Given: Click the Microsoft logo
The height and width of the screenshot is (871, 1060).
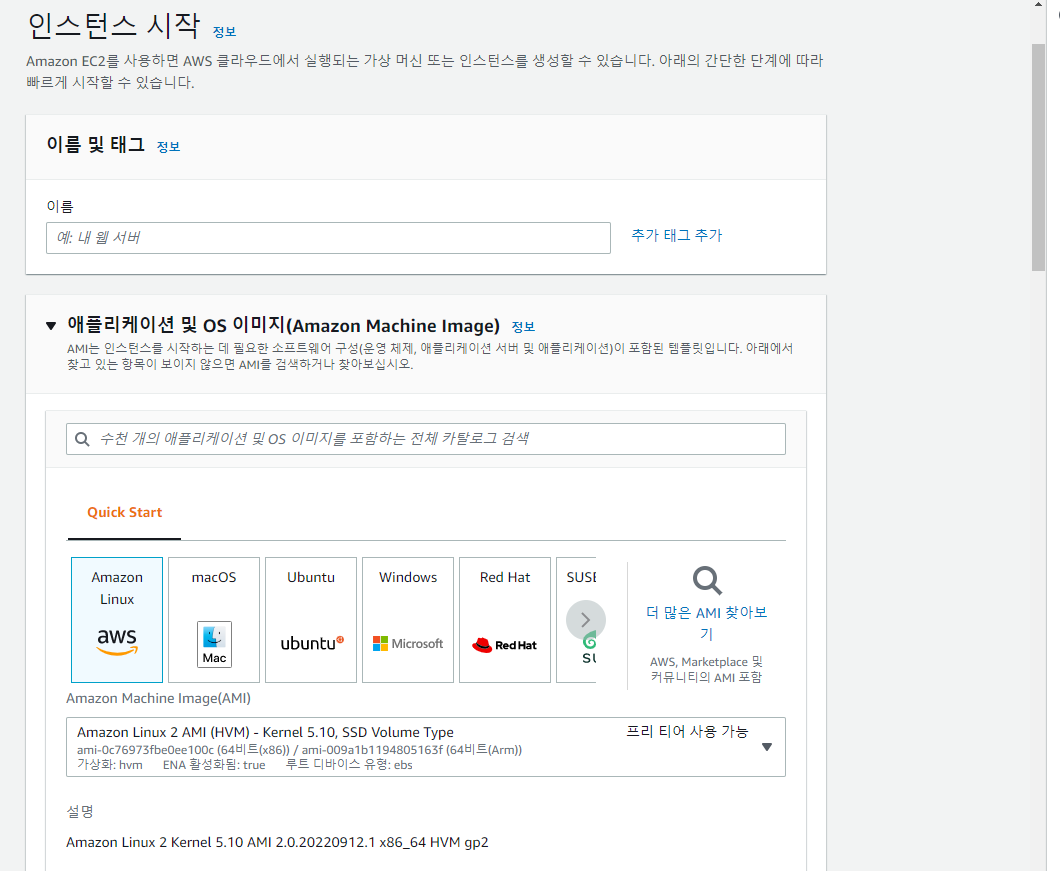Looking at the screenshot, I should coord(408,644).
